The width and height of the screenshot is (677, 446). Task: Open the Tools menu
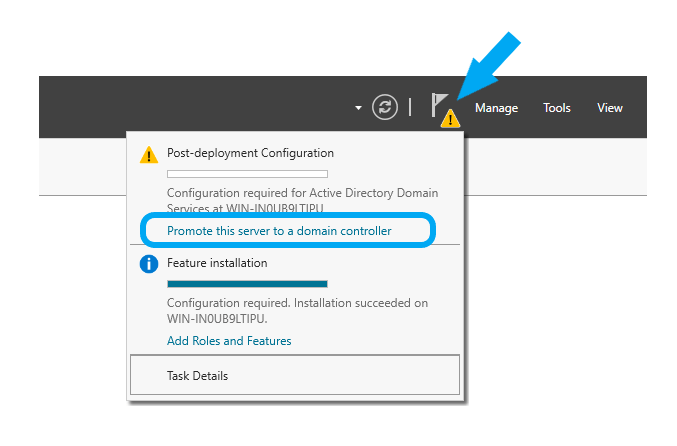coord(557,108)
